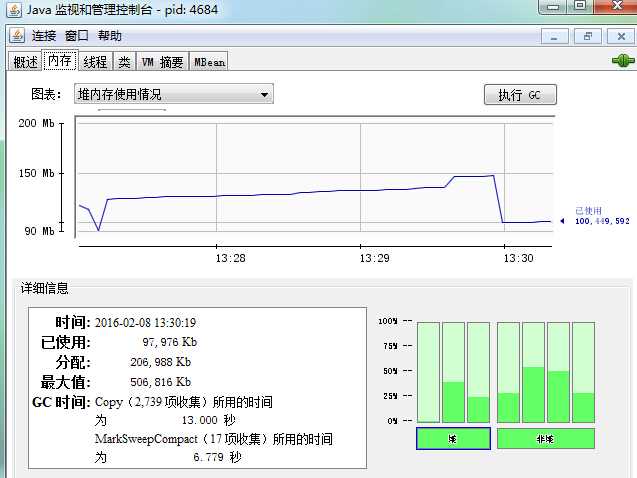
Task: Click the 13:29 time axis label
Action: pyautogui.click(x=374, y=258)
